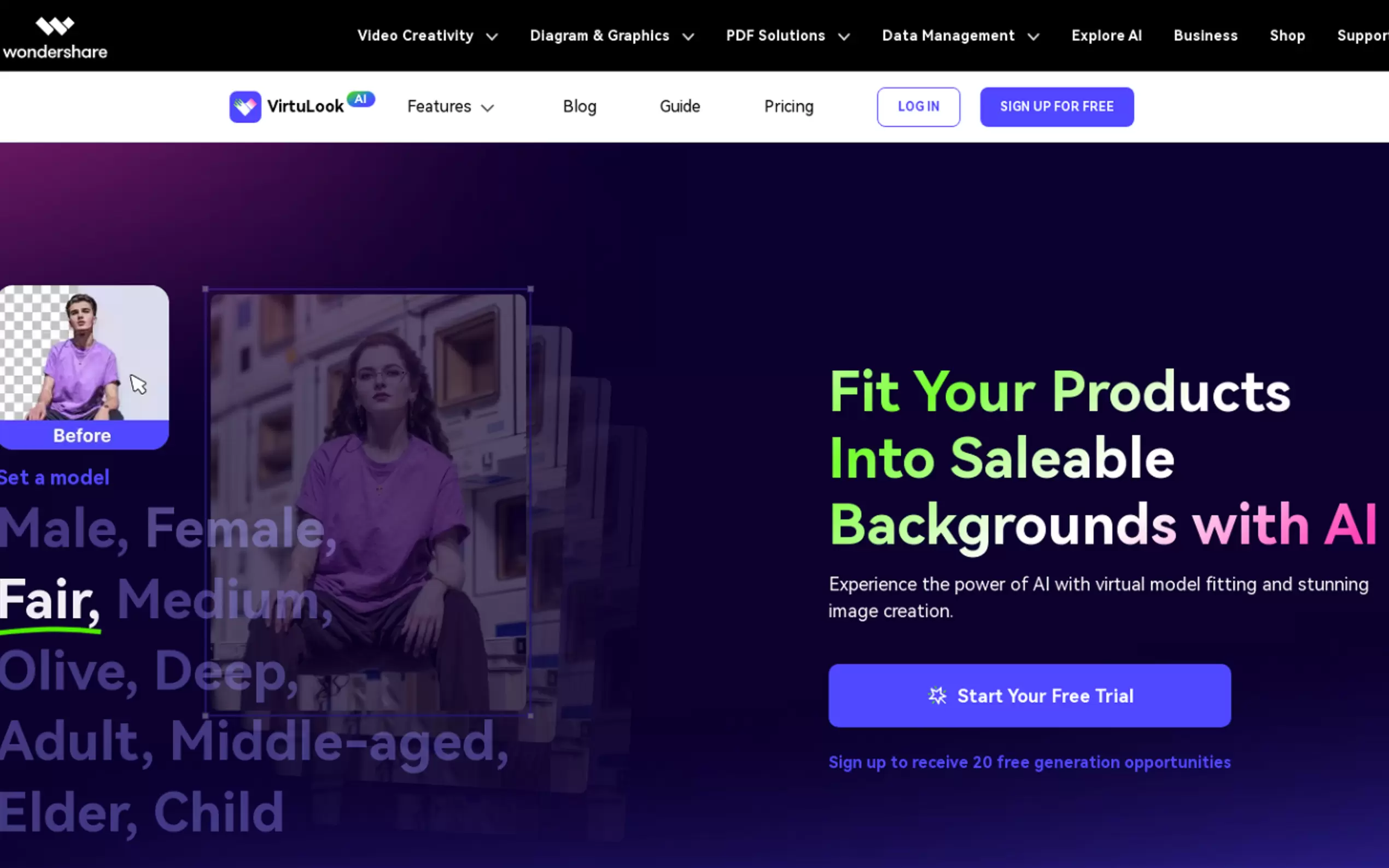The width and height of the screenshot is (1389, 868).
Task: Click Start Your Free Trial button
Action: click(x=1030, y=696)
